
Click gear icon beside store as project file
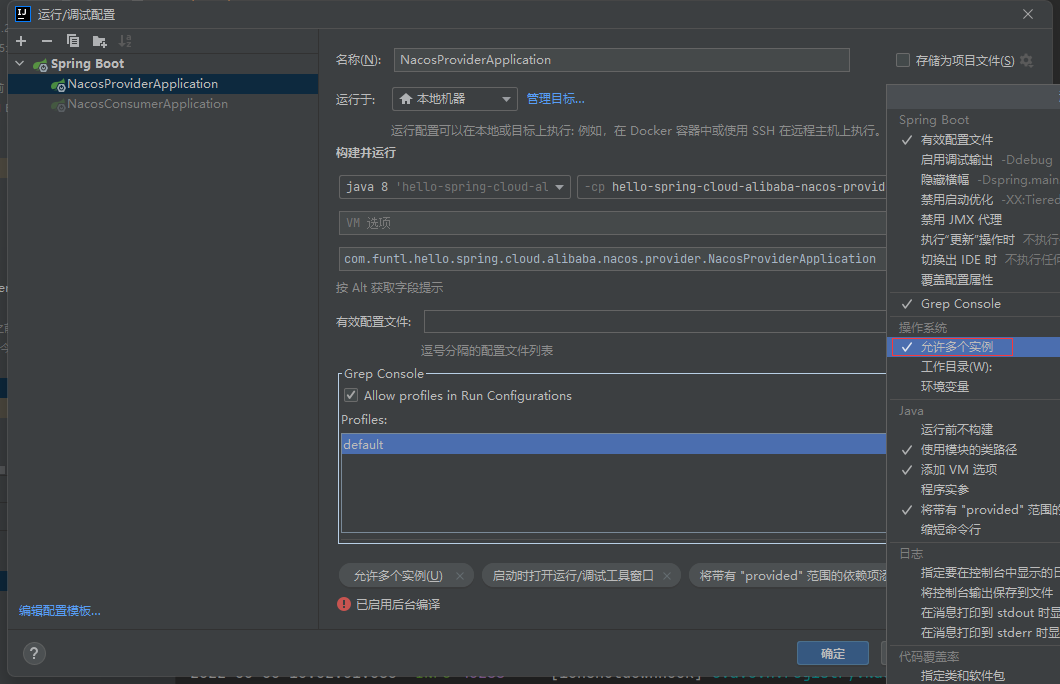tap(1026, 60)
